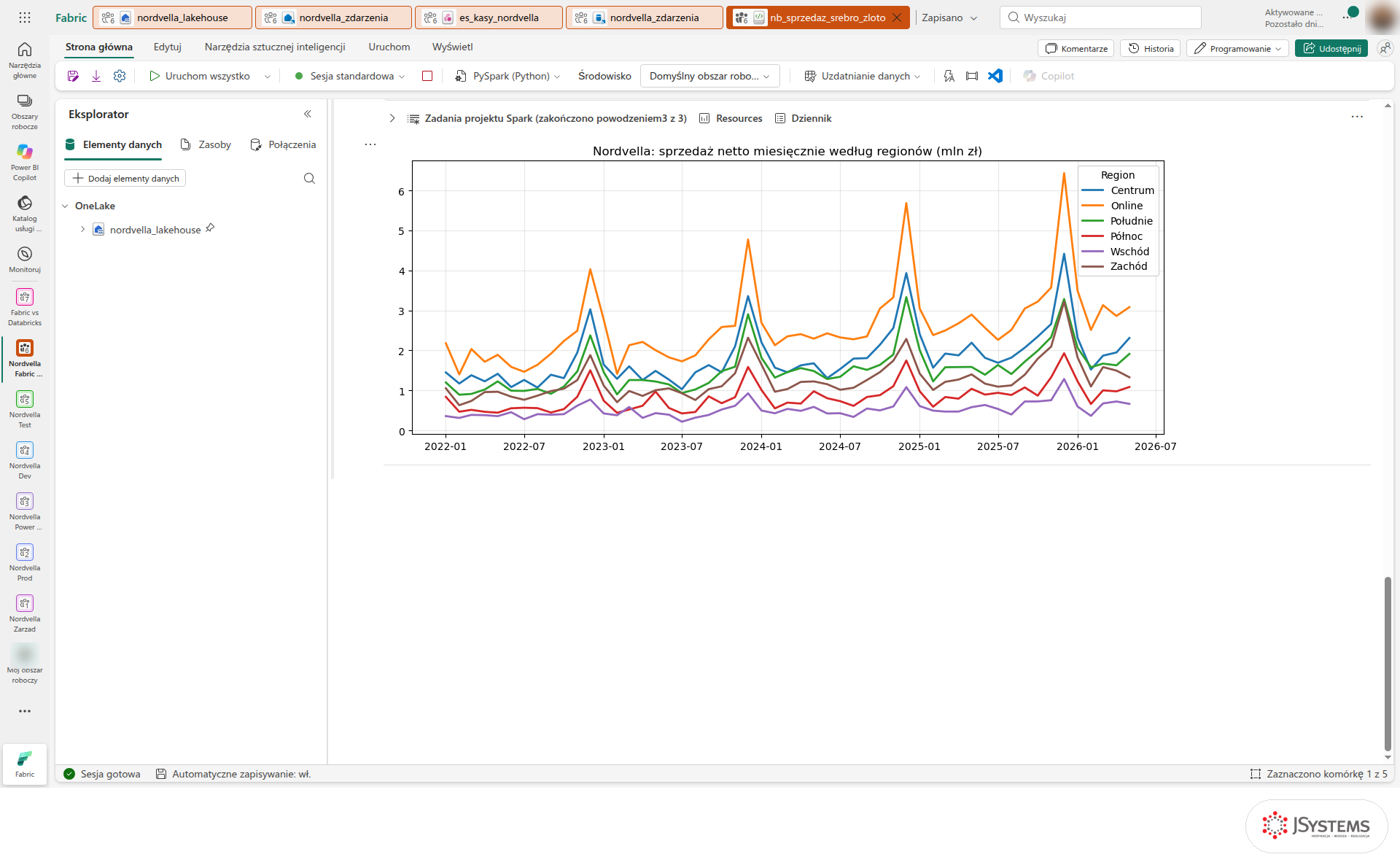Collapse the Eksplorator panel with double chevron
This screenshot has height=865, width=1400.
pyautogui.click(x=308, y=114)
